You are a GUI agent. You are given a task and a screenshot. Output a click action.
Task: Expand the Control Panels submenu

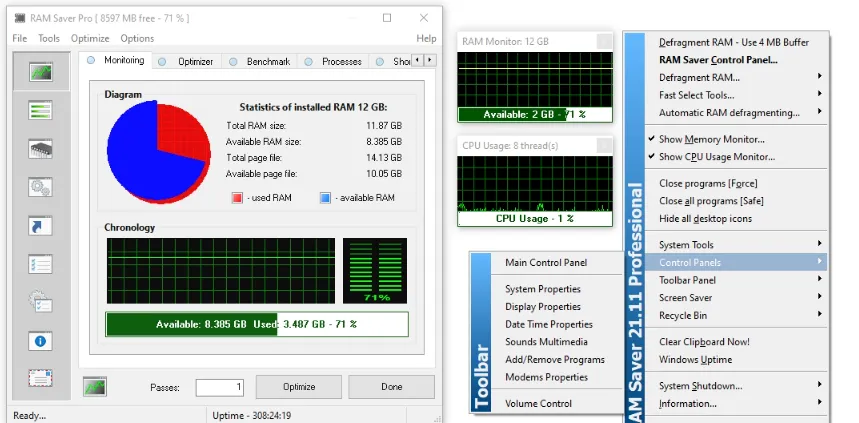736,262
